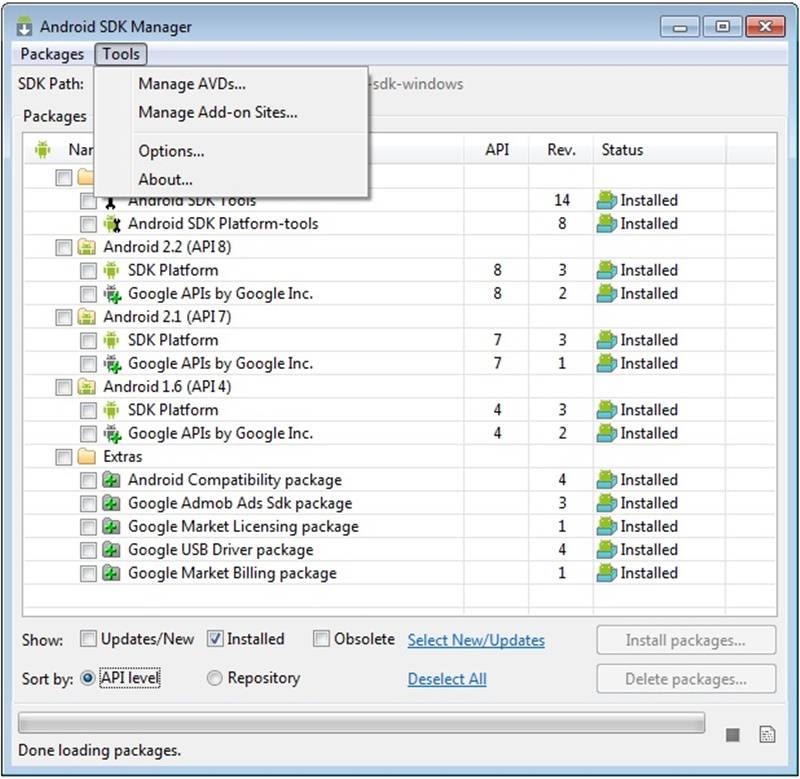Check the Android Compatibility package checkbox
800x779 pixels.
pyautogui.click(x=88, y=481)
